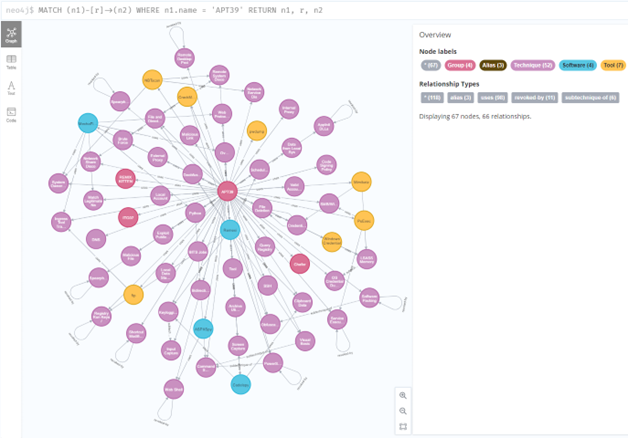Select the Cadelspy software node
Screen dimensions: 628x438
pyautogui.click(x=241, y=384)
